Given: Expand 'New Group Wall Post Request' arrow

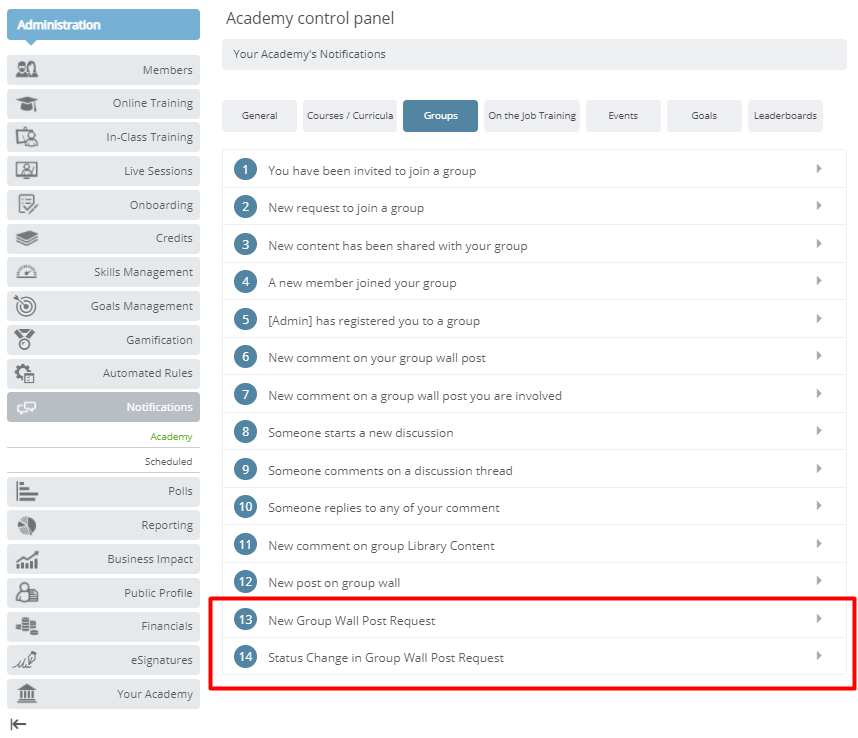Looking at the screenshot, I should pyautogui.click(x=819, y=619).
